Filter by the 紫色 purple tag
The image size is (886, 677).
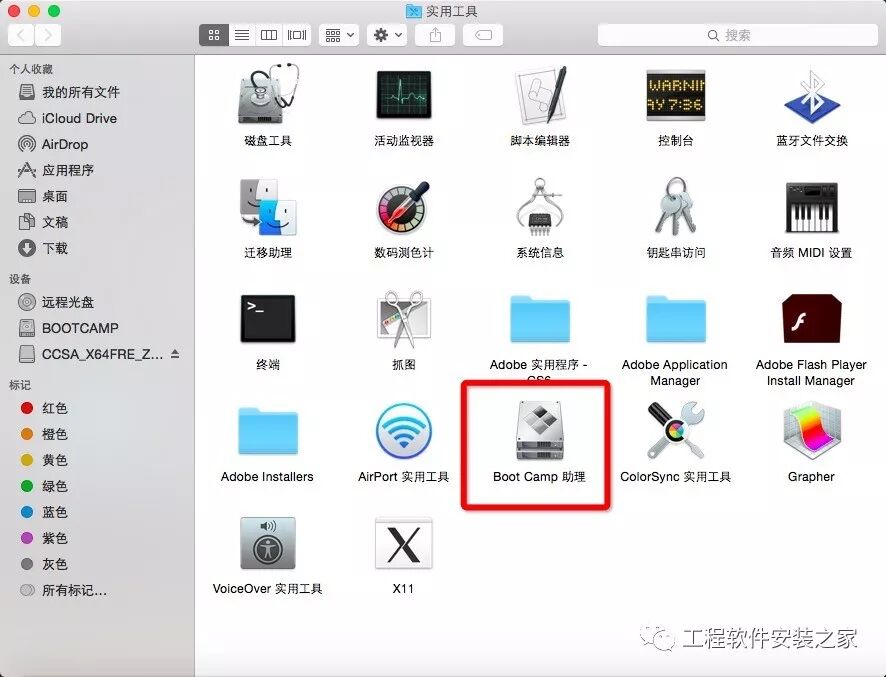click(97, 538)
